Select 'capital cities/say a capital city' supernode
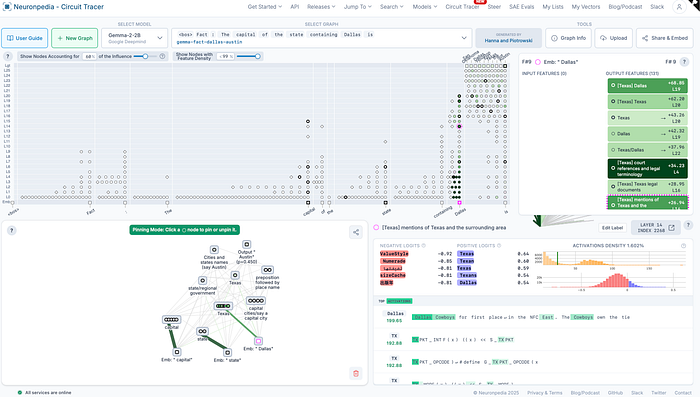The image size is (700, 397). pos(256,301)
